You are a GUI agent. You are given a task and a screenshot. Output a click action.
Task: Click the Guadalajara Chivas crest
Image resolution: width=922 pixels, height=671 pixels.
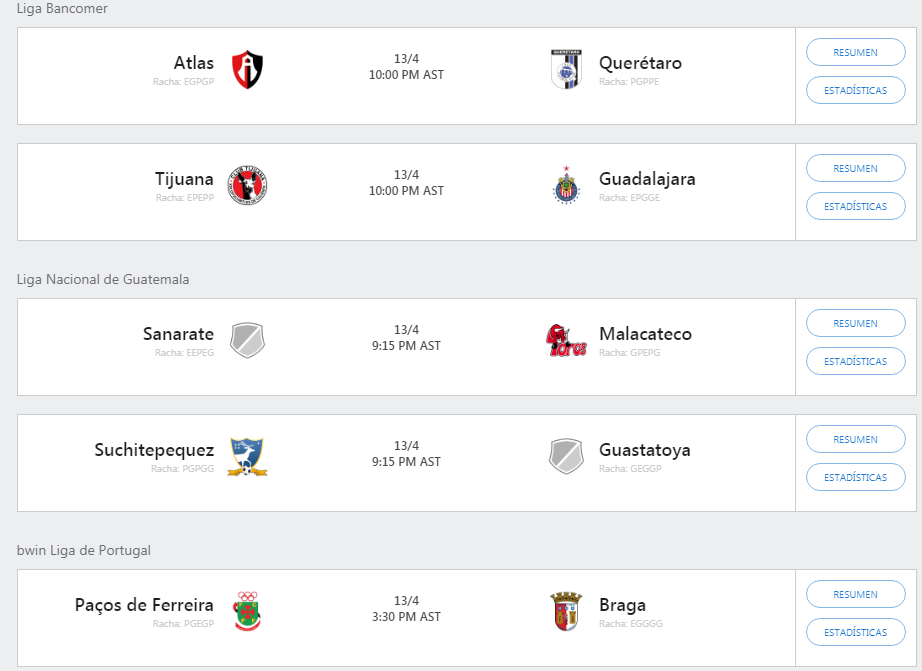[x=566, y=185]
